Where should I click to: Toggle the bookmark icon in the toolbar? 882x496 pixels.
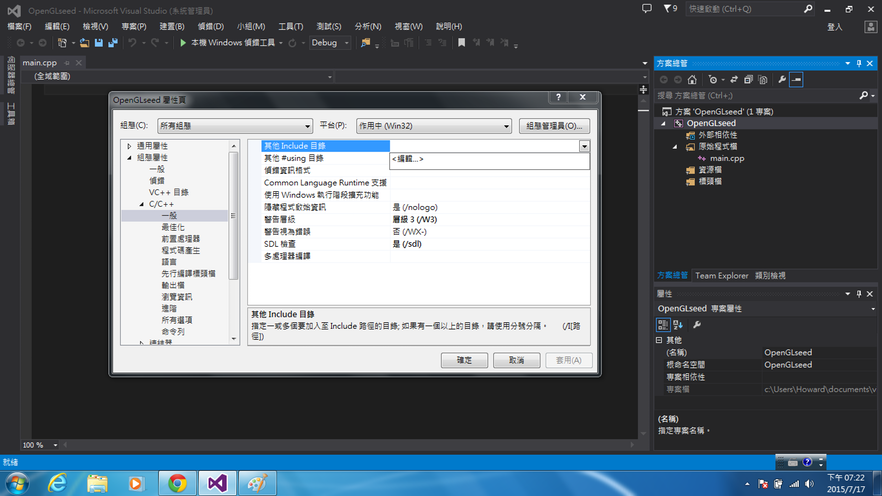tap(461, 43)
